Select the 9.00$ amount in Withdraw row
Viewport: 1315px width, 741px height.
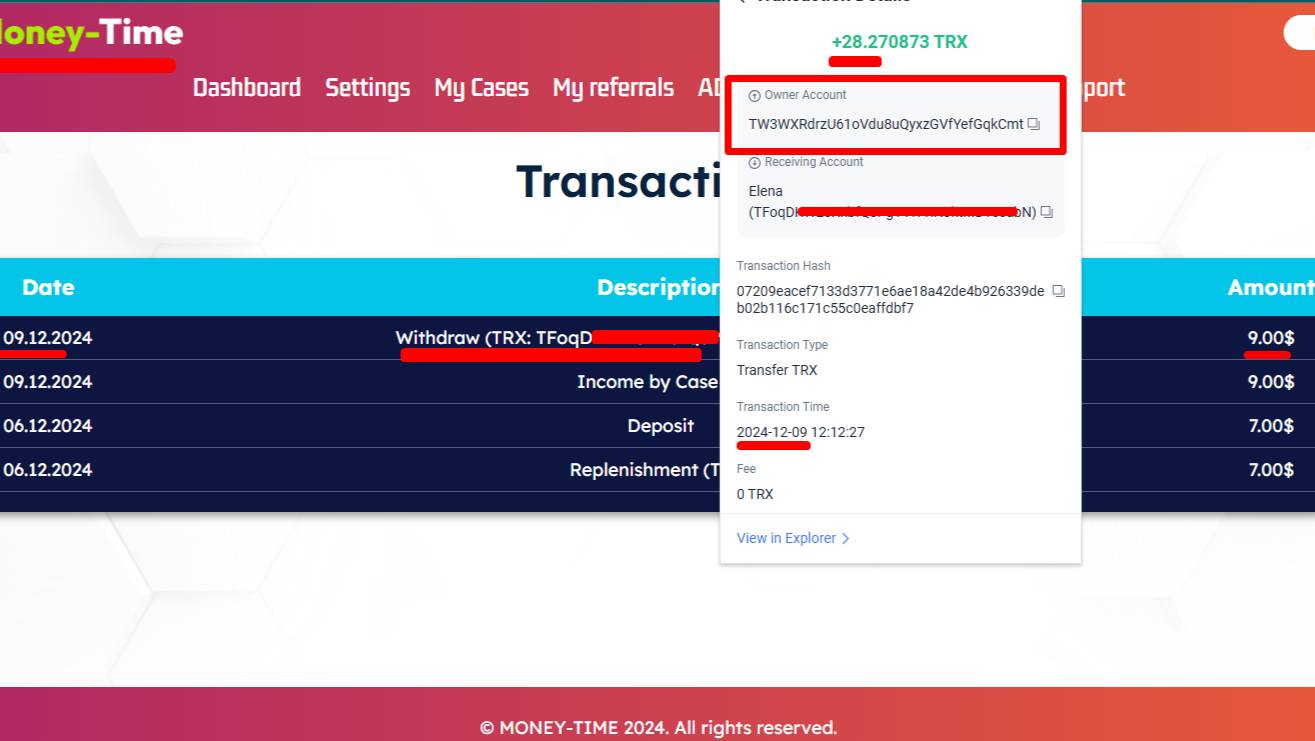(x=1271, y=338)
